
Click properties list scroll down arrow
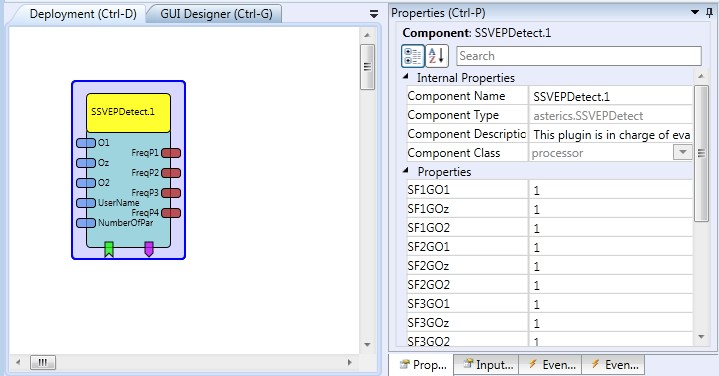click(x=701, y=337)
